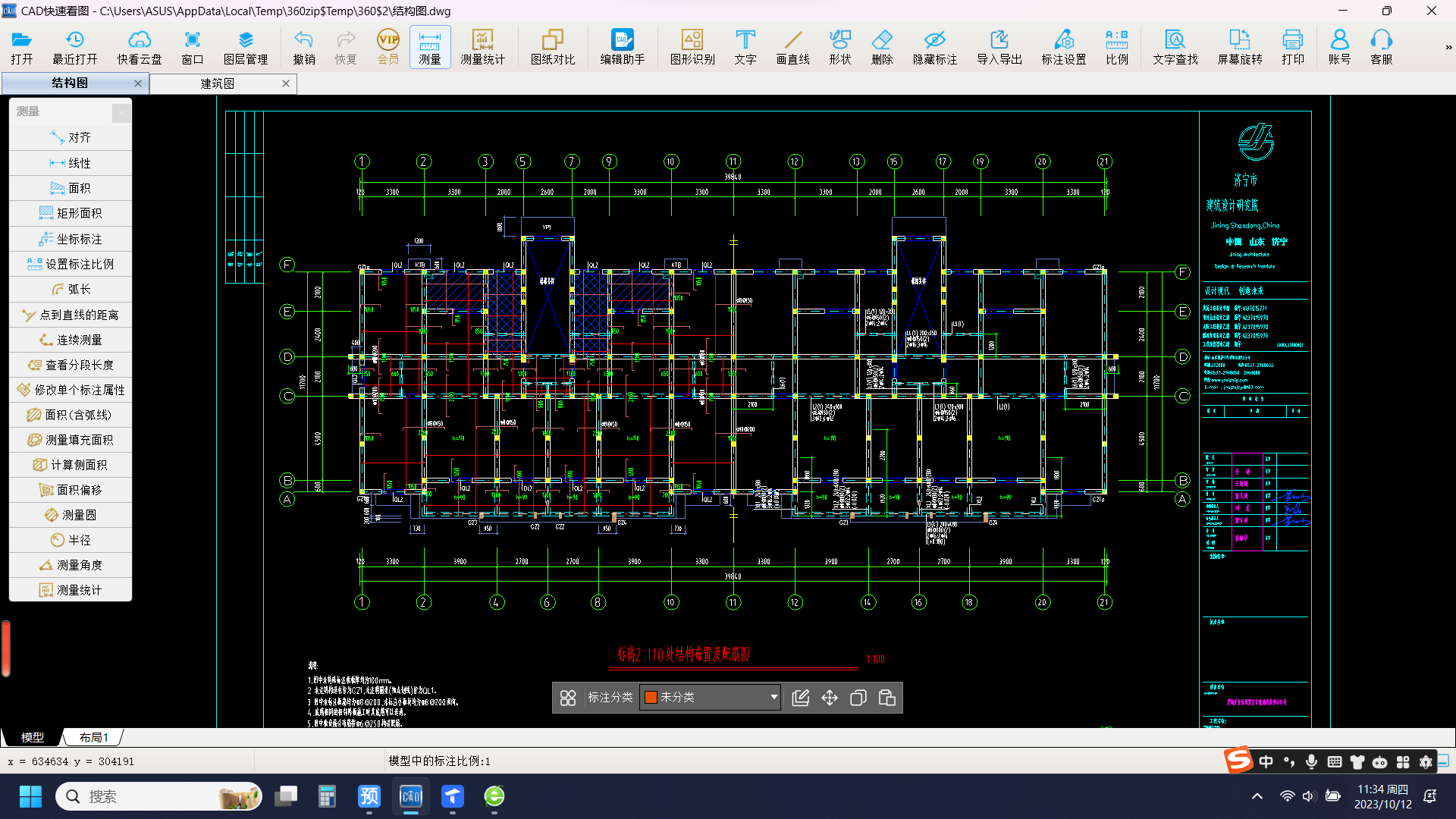Close the 建筑图 tab
The width and height of the screenshot is (1456, 819).
click(x=286, y=83)
